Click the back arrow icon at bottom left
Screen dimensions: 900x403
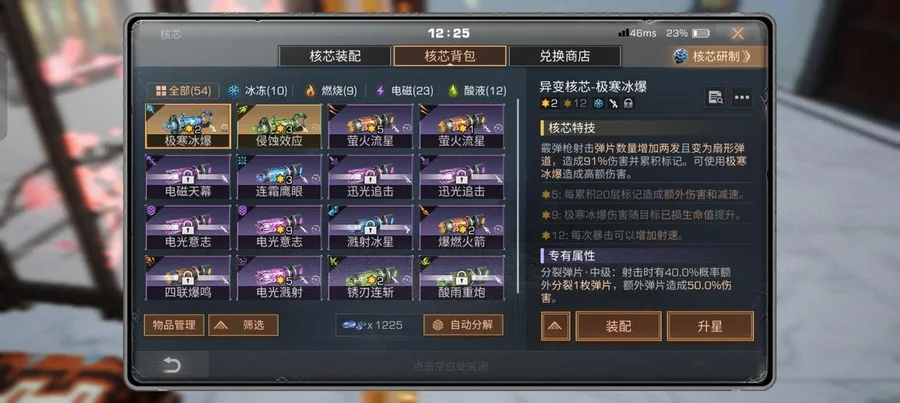pyautogui.click(x=172, y=365)
